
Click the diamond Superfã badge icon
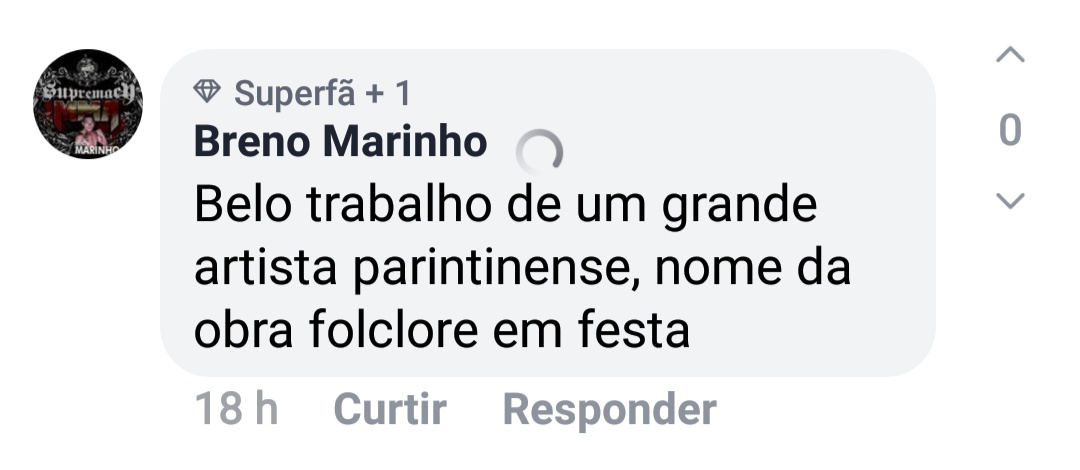point(207,93)
